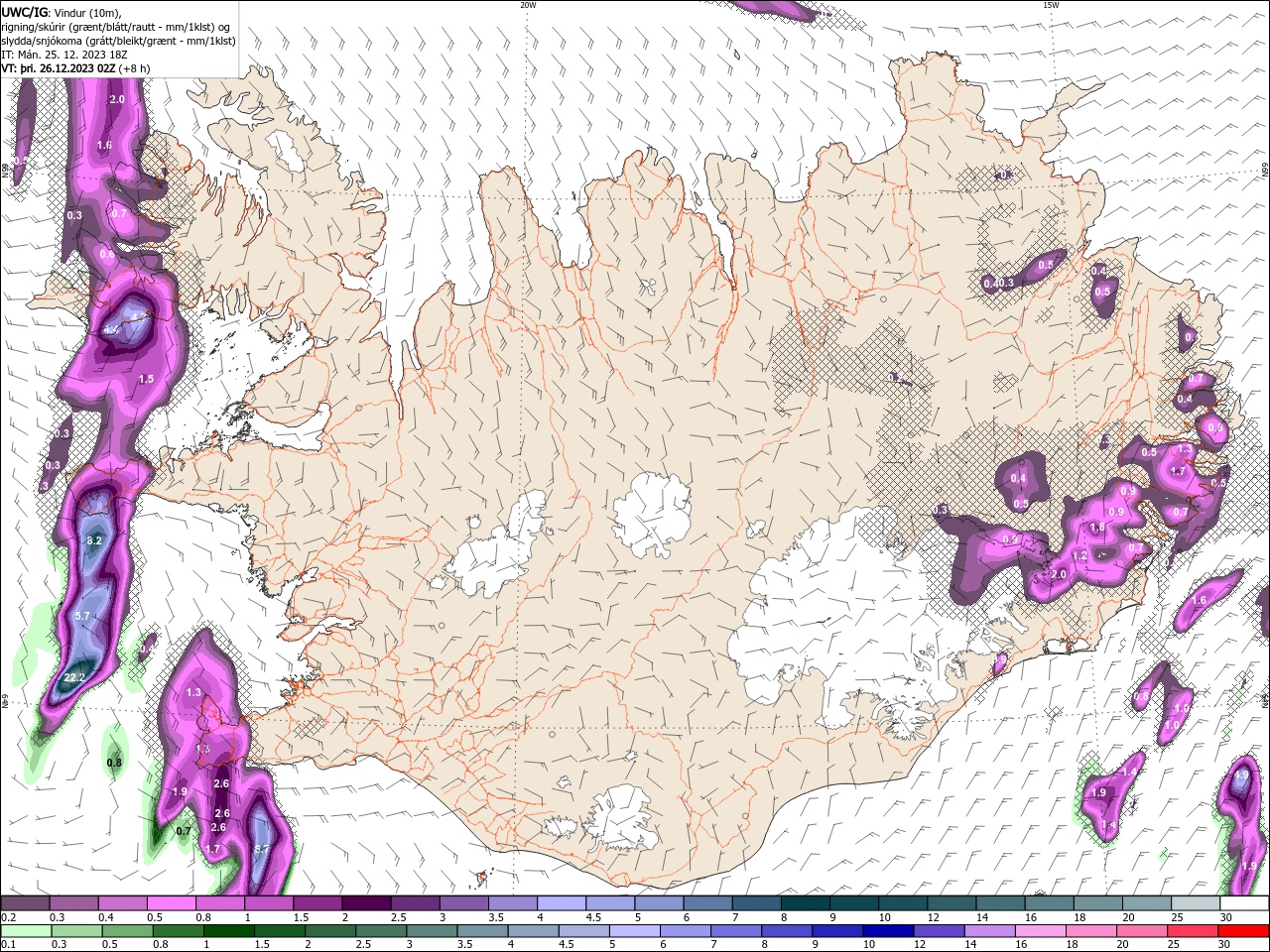This screenshot has height=952, width=1270.
Task: Select the dark purple swatch between 2 and 2.5 in top legend
Action: 366,903
